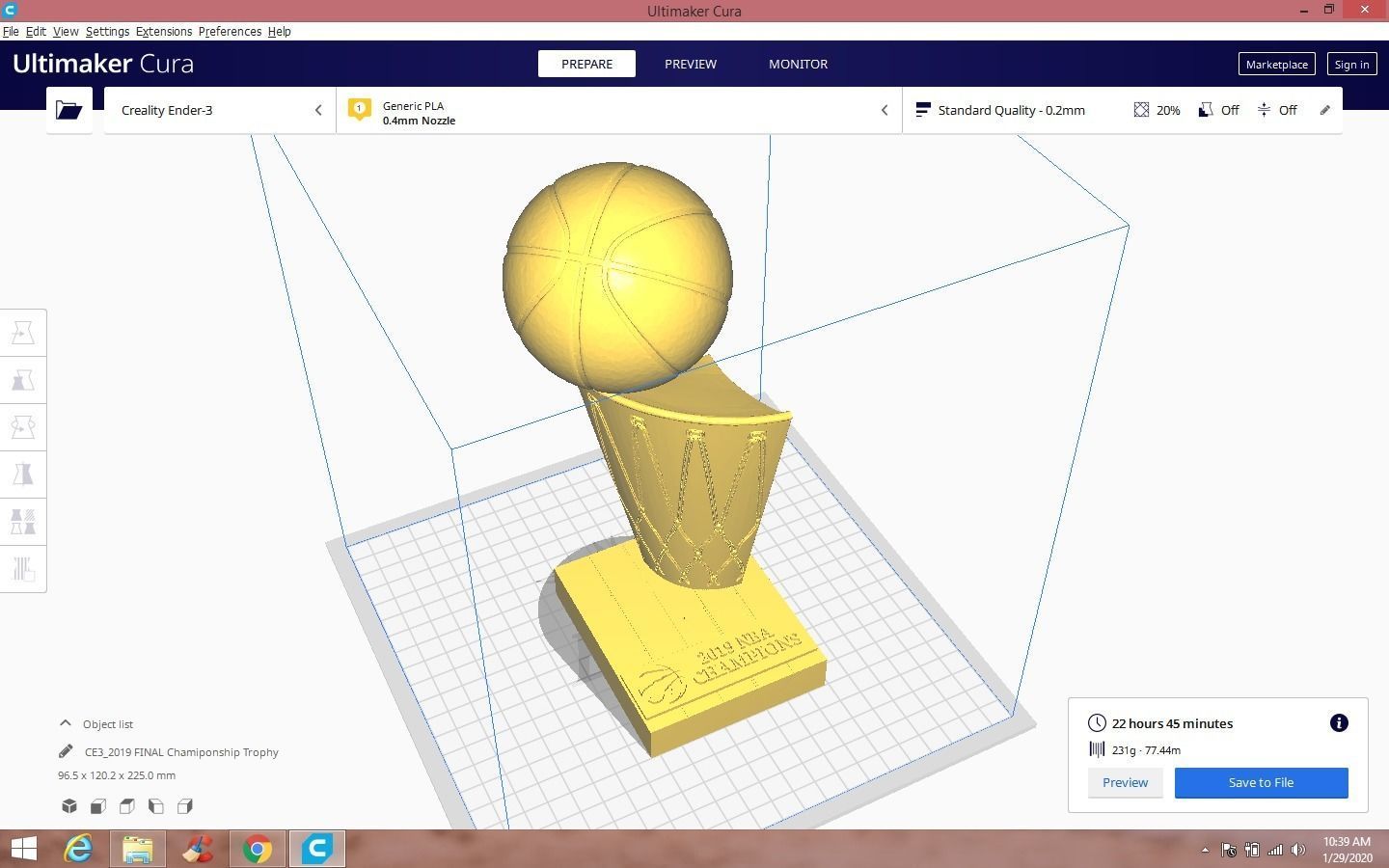Open the View menu

pyautogui.click(x=66, y=31)
